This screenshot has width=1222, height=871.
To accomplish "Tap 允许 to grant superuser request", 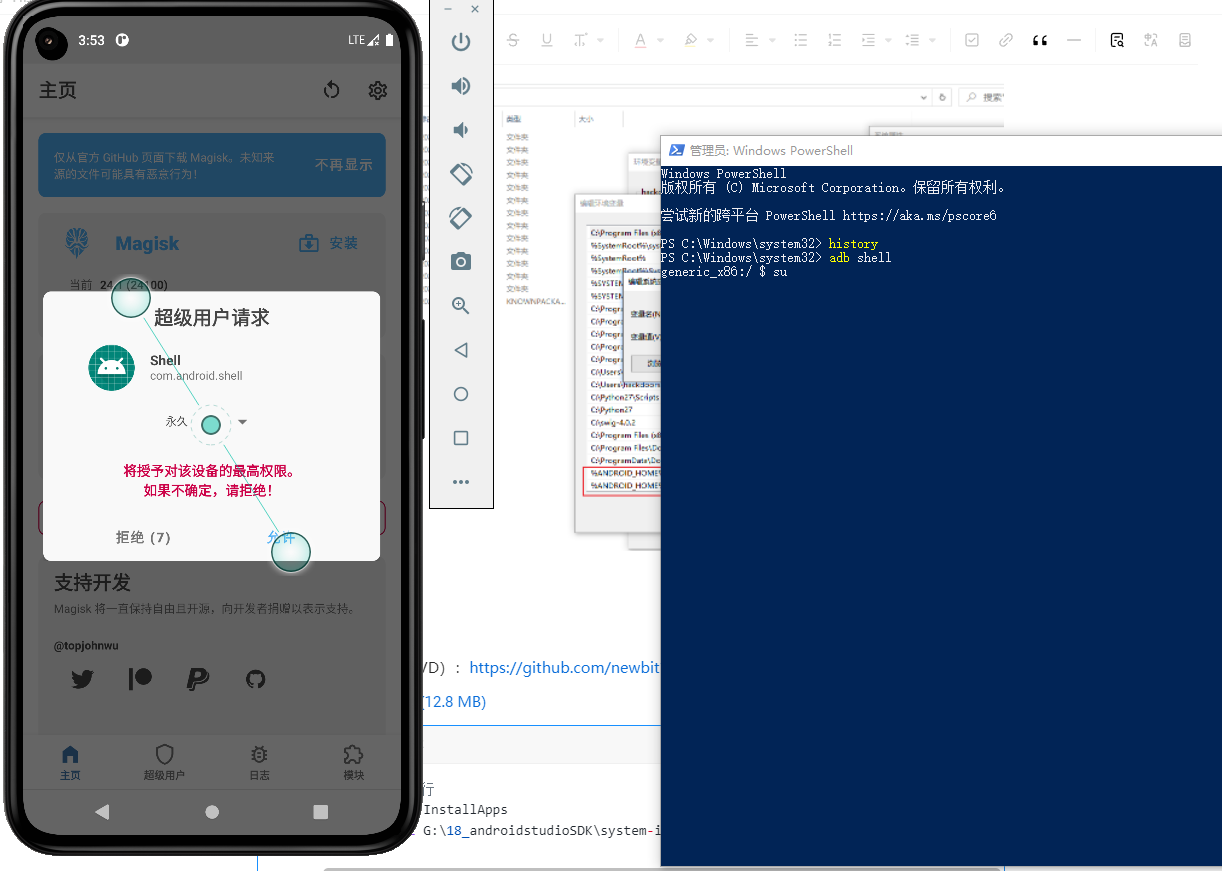I will coord(281,538).
